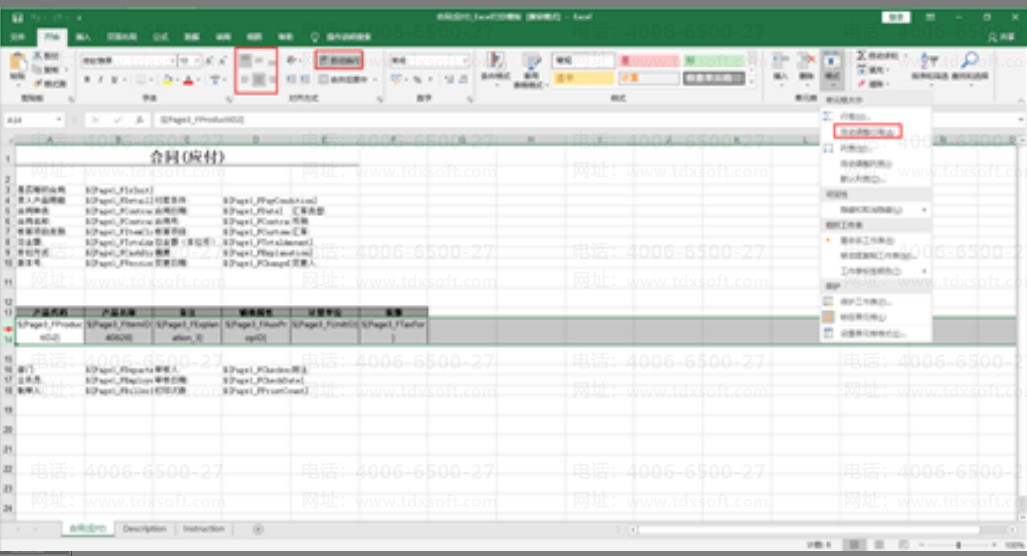The image size is (1027, 556).
Task: Click the Sort & Filter funnel icon
Action: coord(929,61)
